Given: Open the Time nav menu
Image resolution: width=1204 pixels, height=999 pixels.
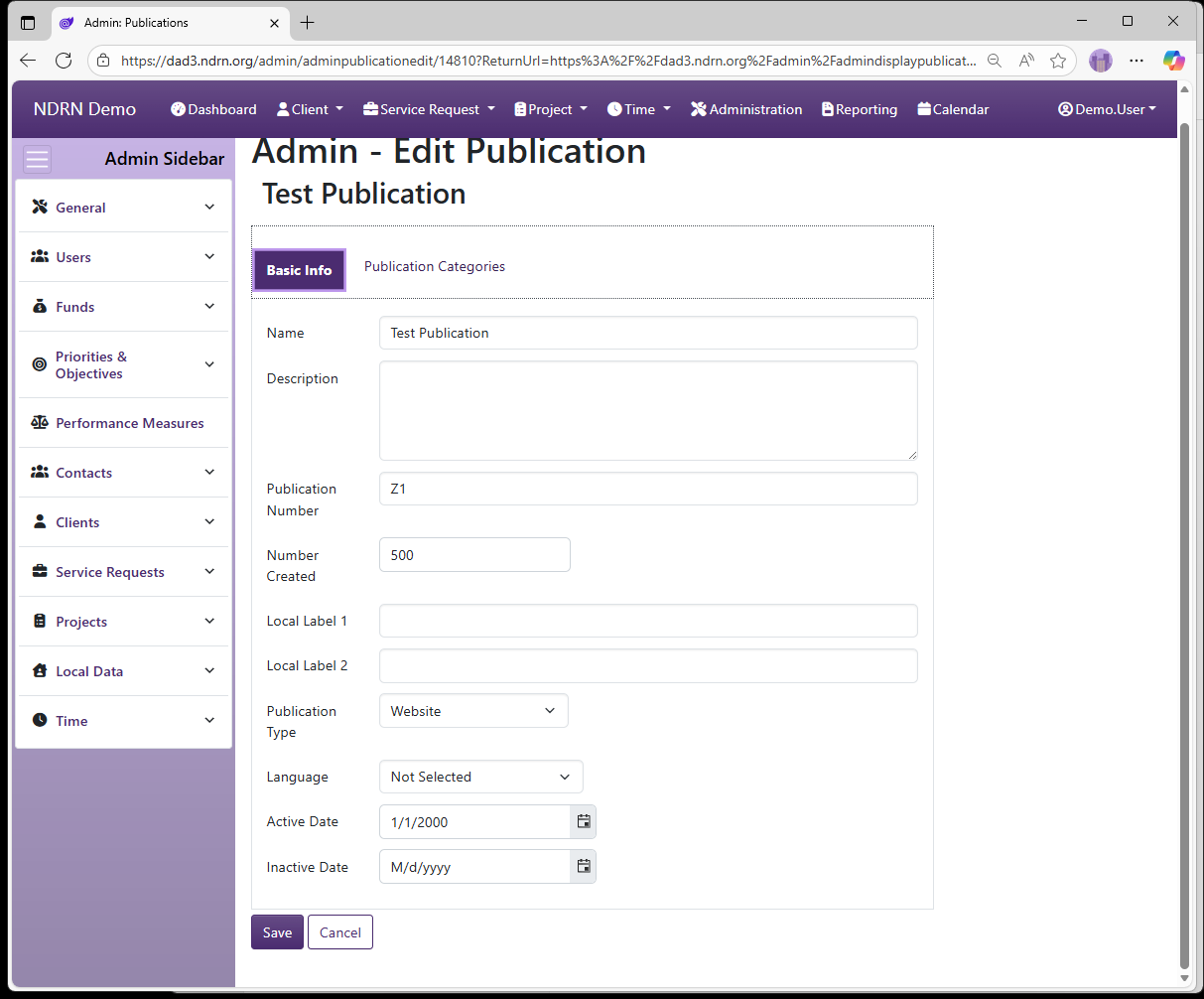Looking at the screenshot, I should coord(639,109).
